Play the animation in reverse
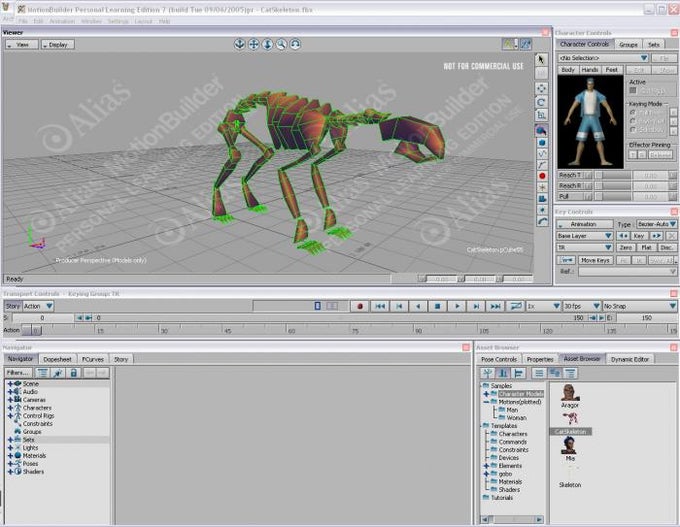This screenshot has width=680, height=527. pyautogui.click(x=418, y=306)
